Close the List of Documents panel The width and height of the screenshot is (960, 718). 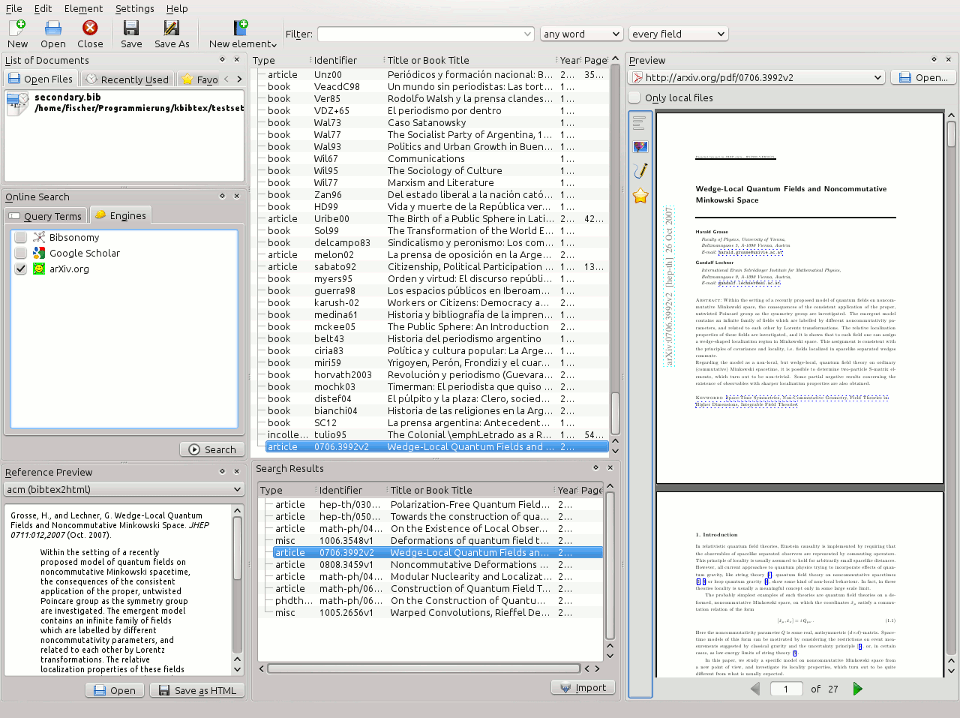click(237, 59)
